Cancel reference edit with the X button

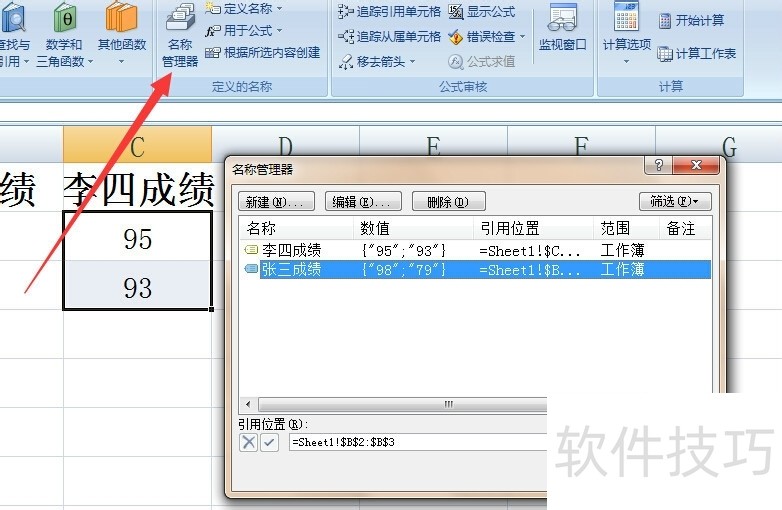point(248,442)
